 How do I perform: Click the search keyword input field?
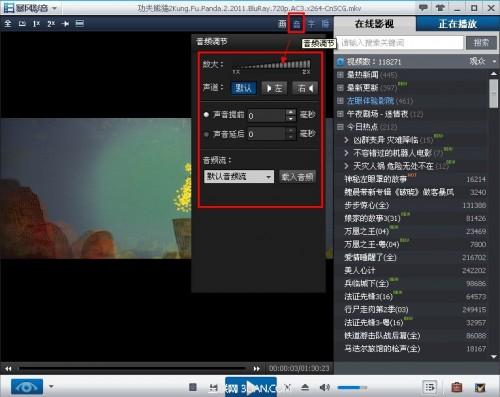point(400,43)
